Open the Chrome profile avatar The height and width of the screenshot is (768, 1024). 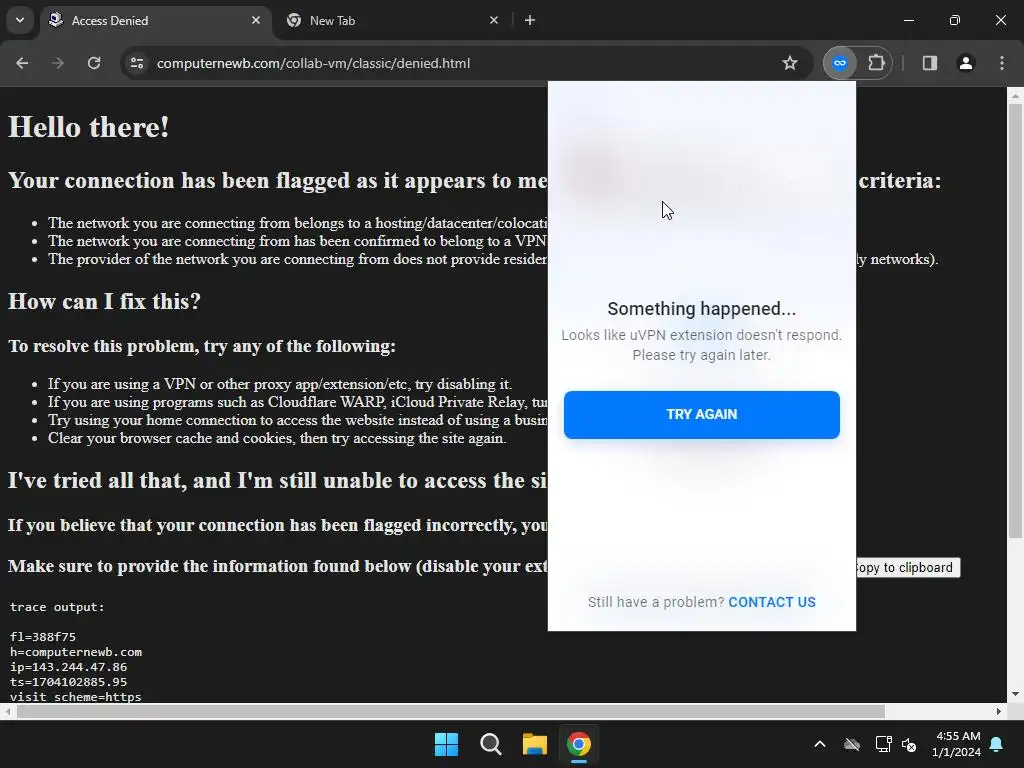[965, 63]
